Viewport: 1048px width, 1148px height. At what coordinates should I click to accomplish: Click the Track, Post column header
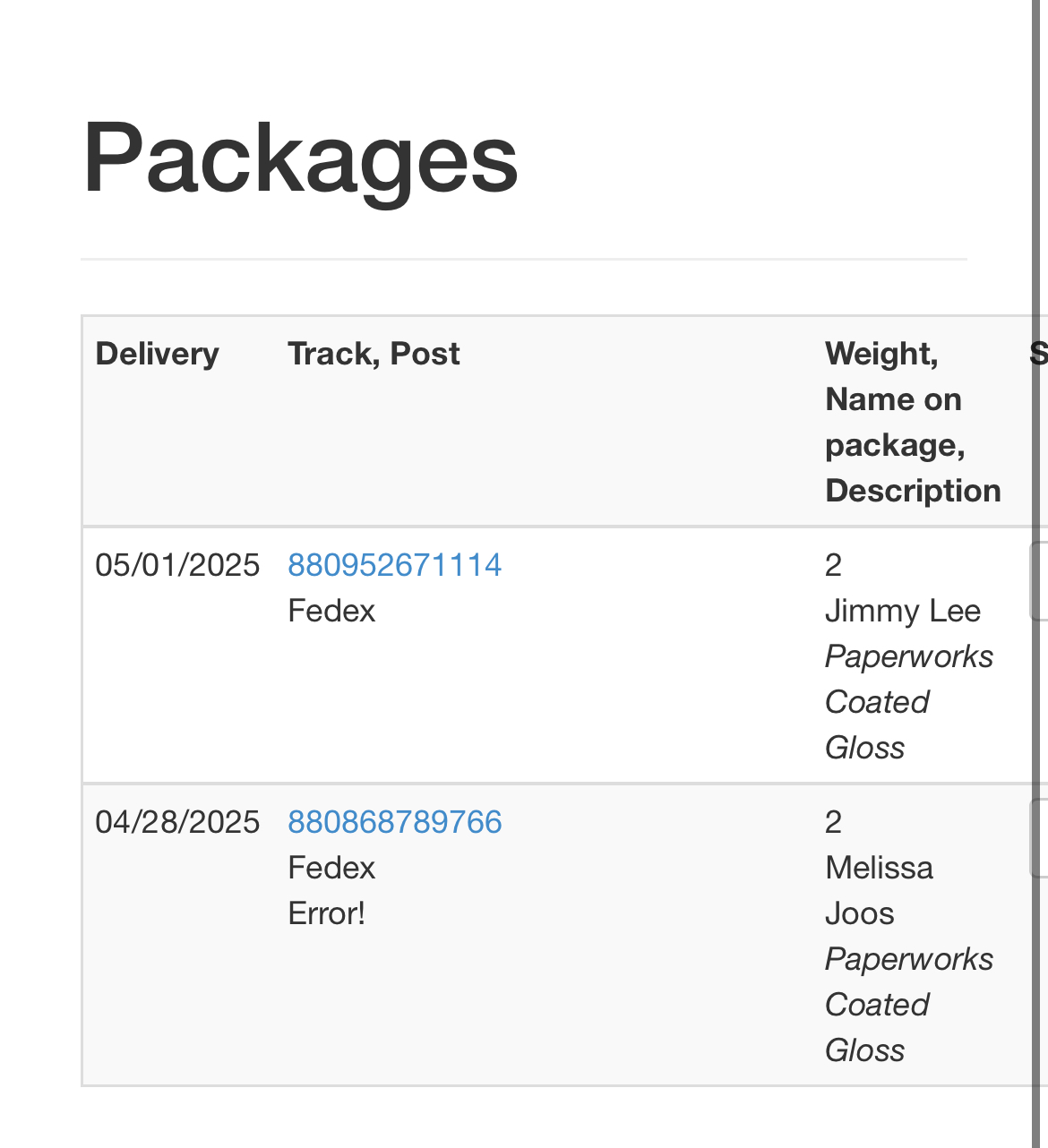pyautogui.click(x=374, y=354)
